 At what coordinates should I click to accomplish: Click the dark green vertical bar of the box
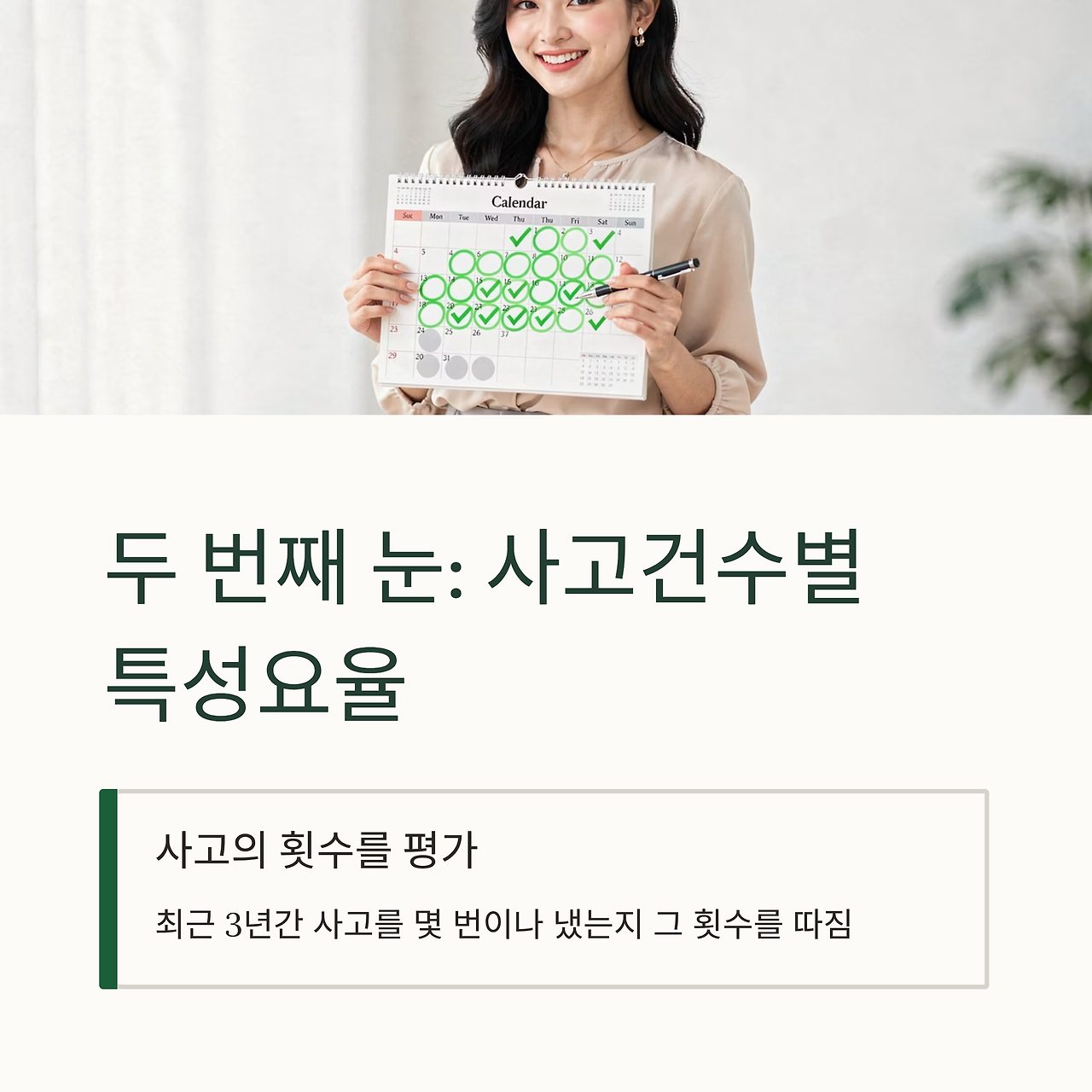coord(108,889)
